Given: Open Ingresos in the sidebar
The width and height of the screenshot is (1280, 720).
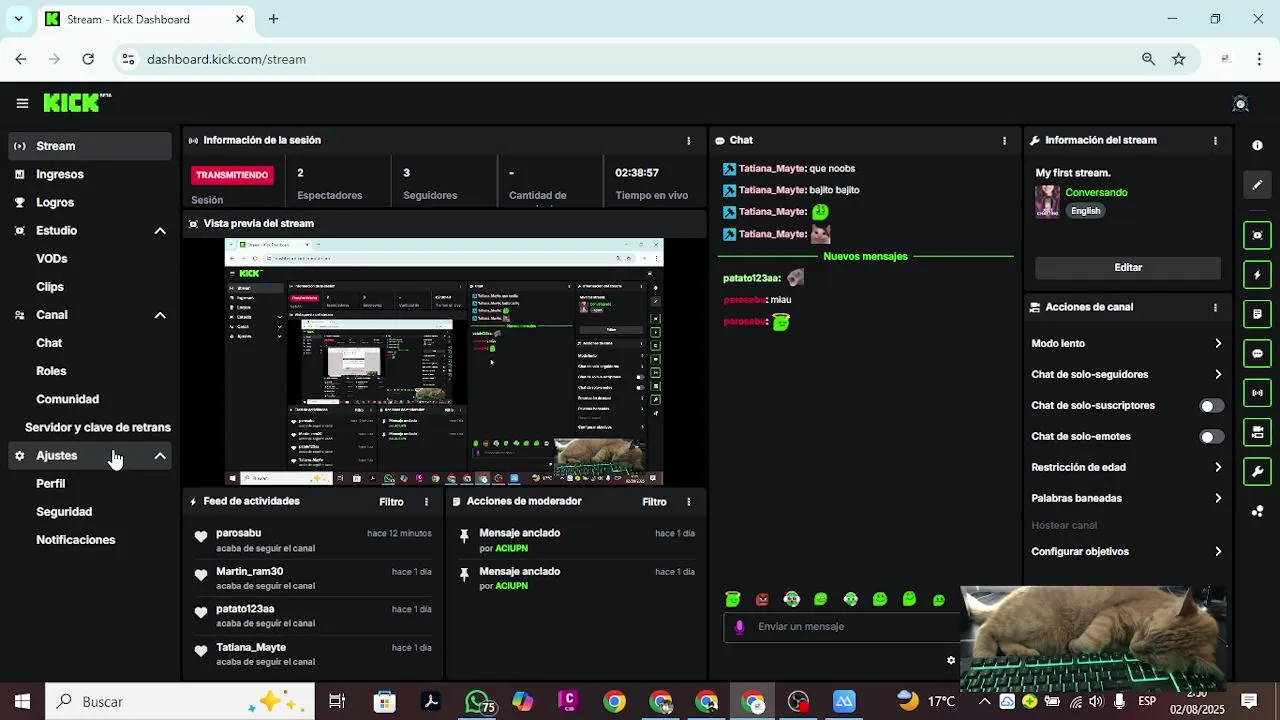Looking at the screenshot, I should [90, 174].
